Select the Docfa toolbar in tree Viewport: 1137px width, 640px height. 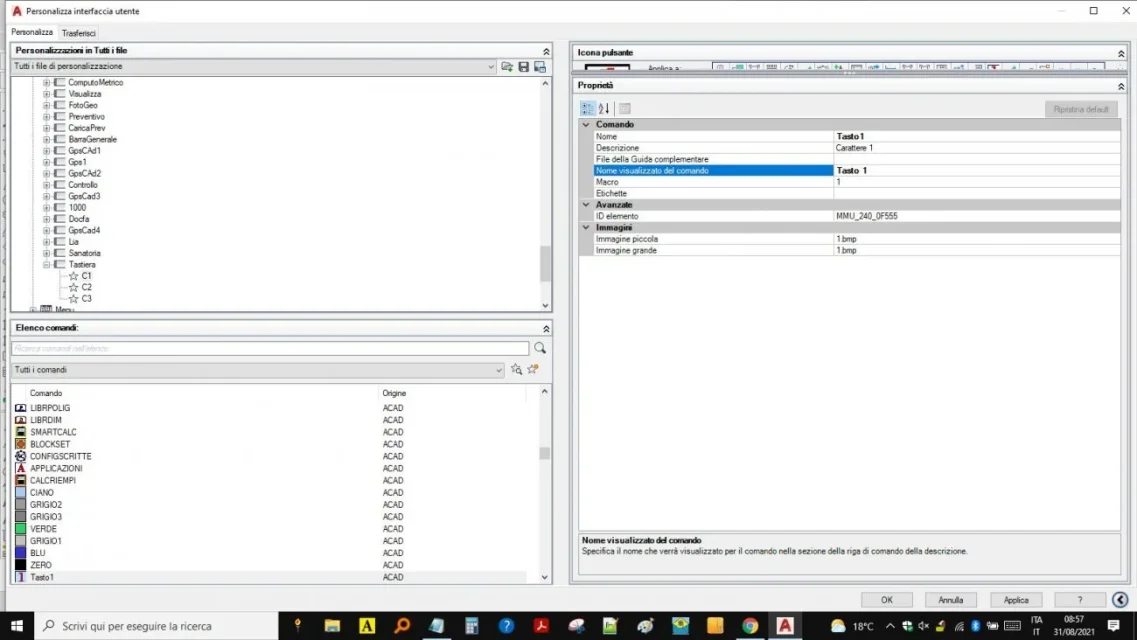click(x=79, y=219)
